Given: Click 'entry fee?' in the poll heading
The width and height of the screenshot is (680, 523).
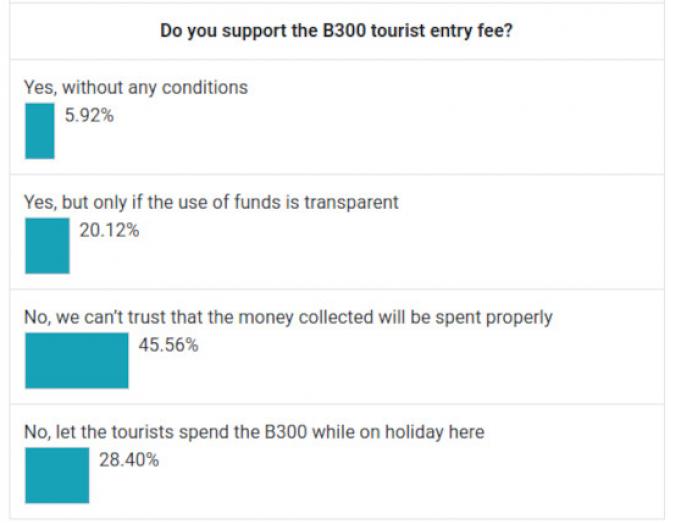Looking at the screenshot, I should click(471, 31).
